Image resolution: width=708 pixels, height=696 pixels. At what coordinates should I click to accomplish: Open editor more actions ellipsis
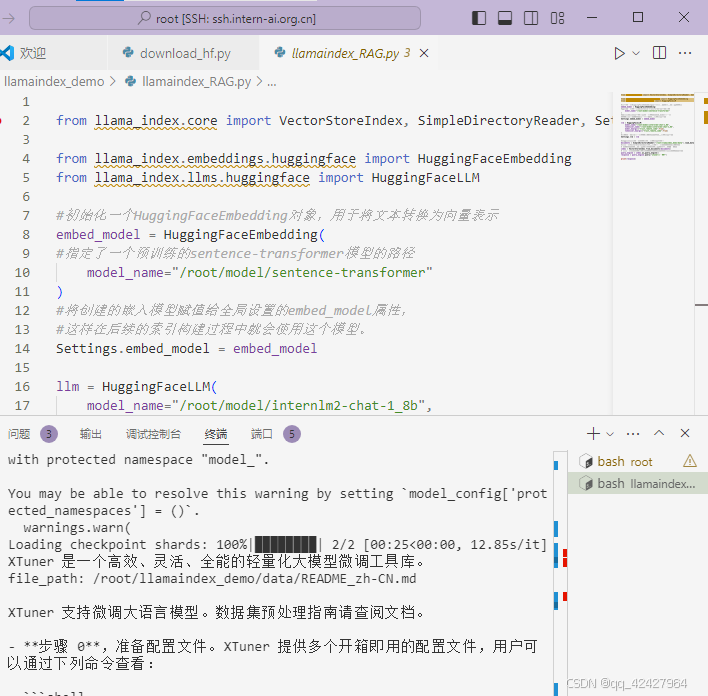685,53
